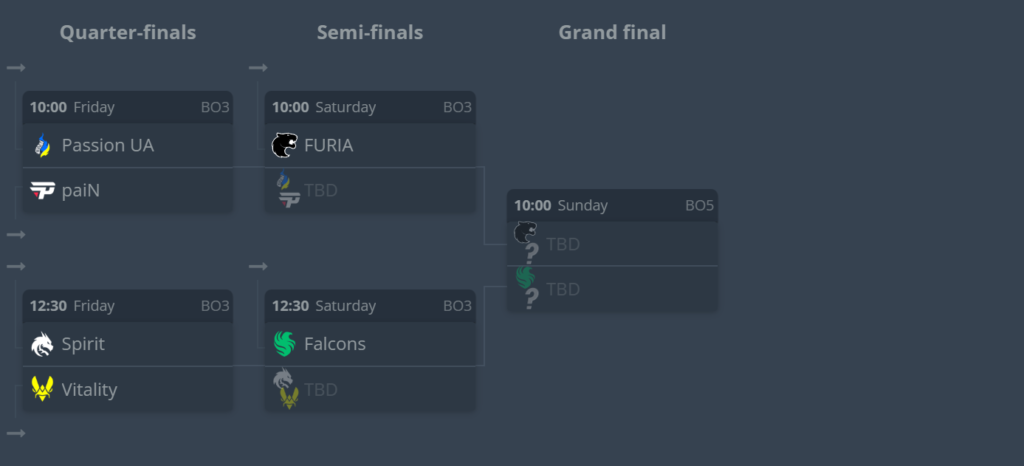Click faded Falcons logo in grand final
The height and width of the screenshot is (466, 1024).
[525, 277]
